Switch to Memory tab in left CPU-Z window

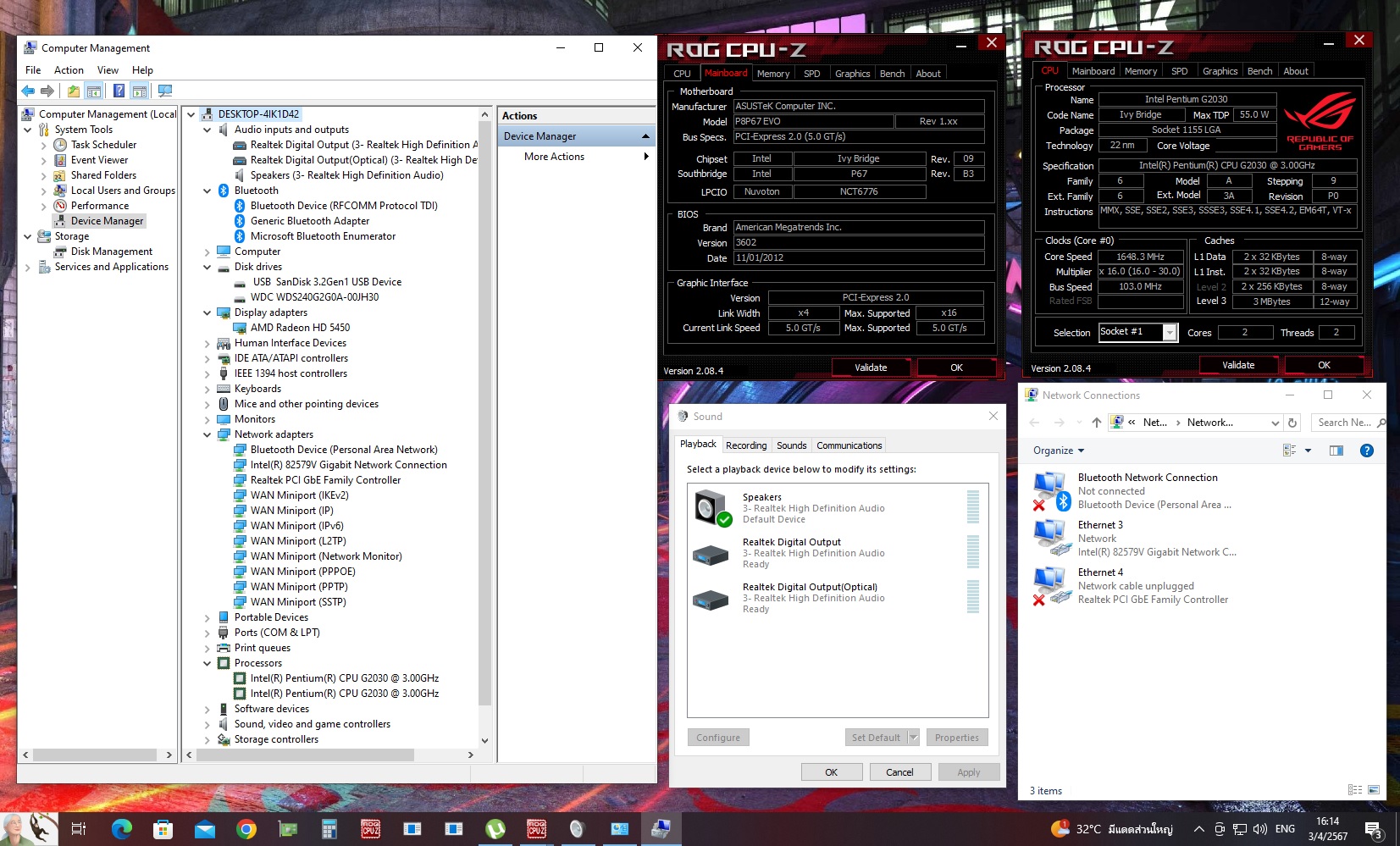point(773,74)
